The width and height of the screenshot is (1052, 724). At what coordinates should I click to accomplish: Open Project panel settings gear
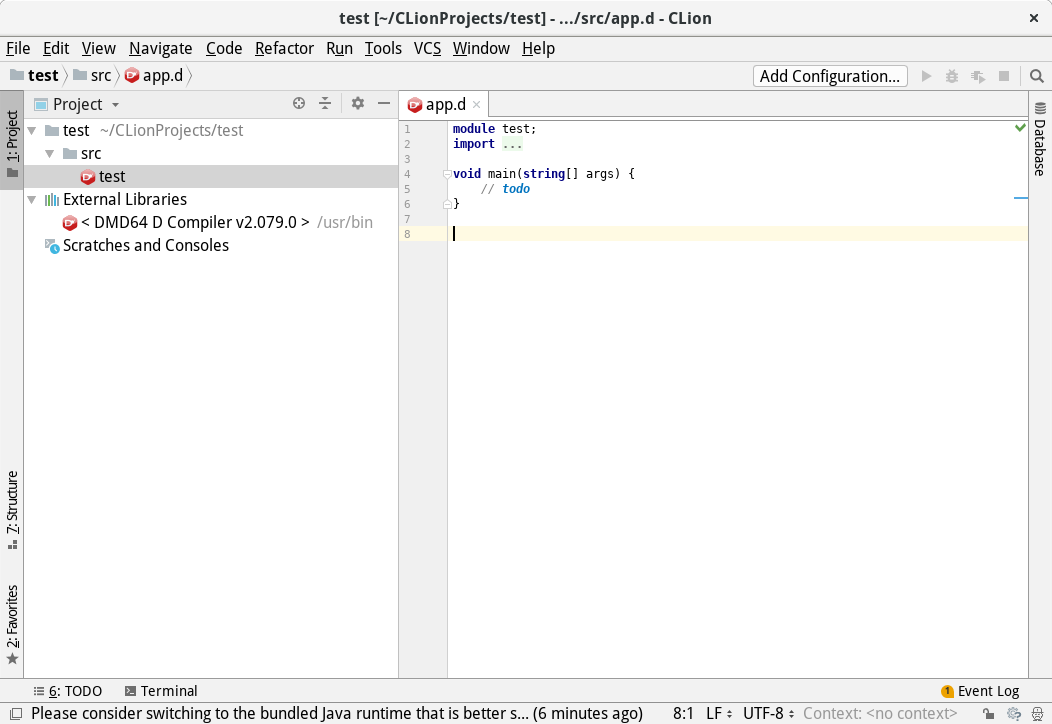pyautogui.click(x=358, y=103)
